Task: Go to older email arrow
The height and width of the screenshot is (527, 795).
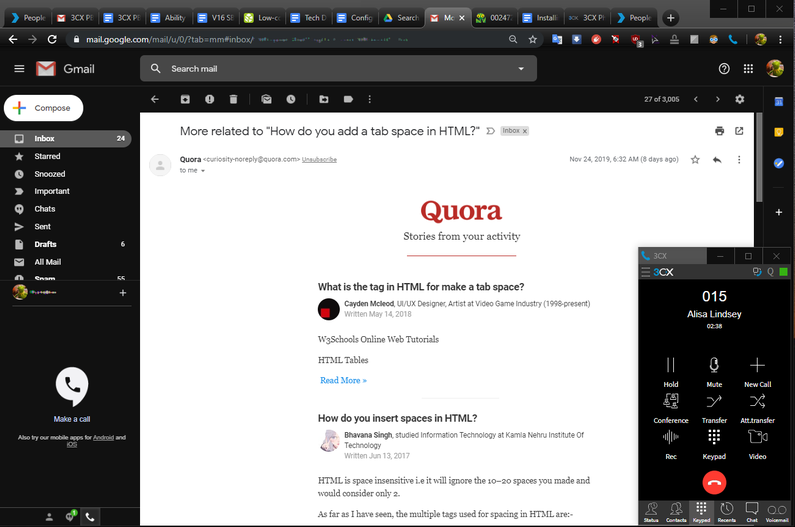Action: click(x=717, y=99)
